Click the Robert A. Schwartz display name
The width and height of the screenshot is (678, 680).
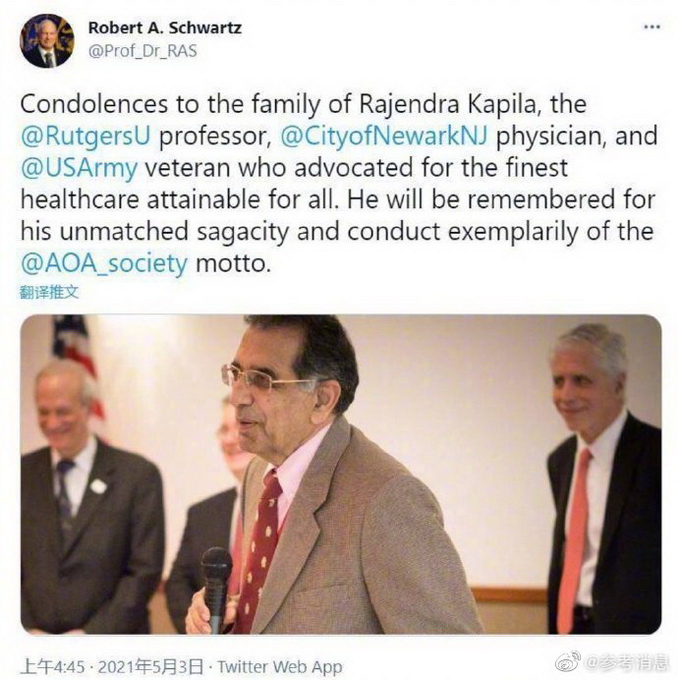[x=165, y=28]
